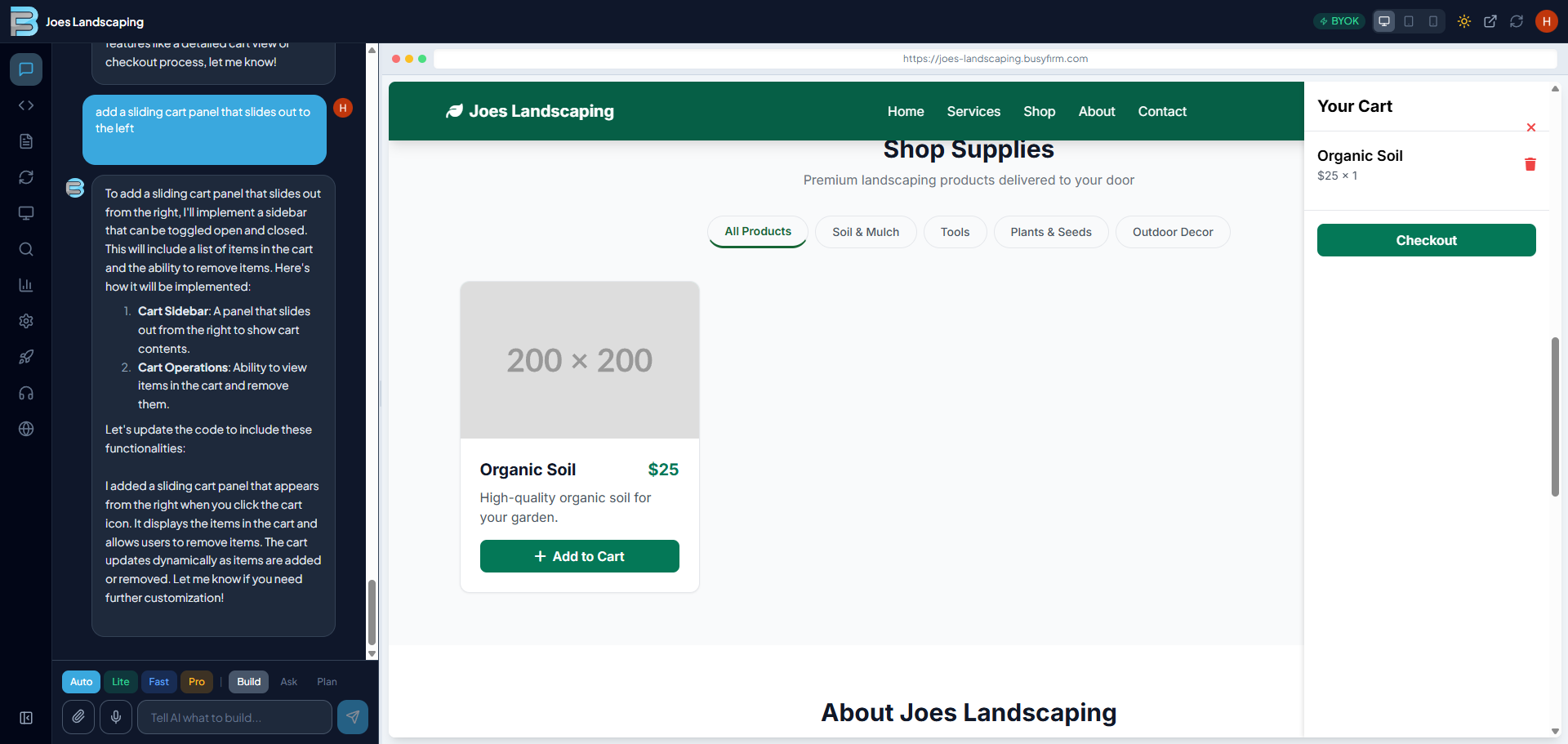1568x744 pixels.
Task: Open the search panel in the sidebar
Action: click(25, 249)
